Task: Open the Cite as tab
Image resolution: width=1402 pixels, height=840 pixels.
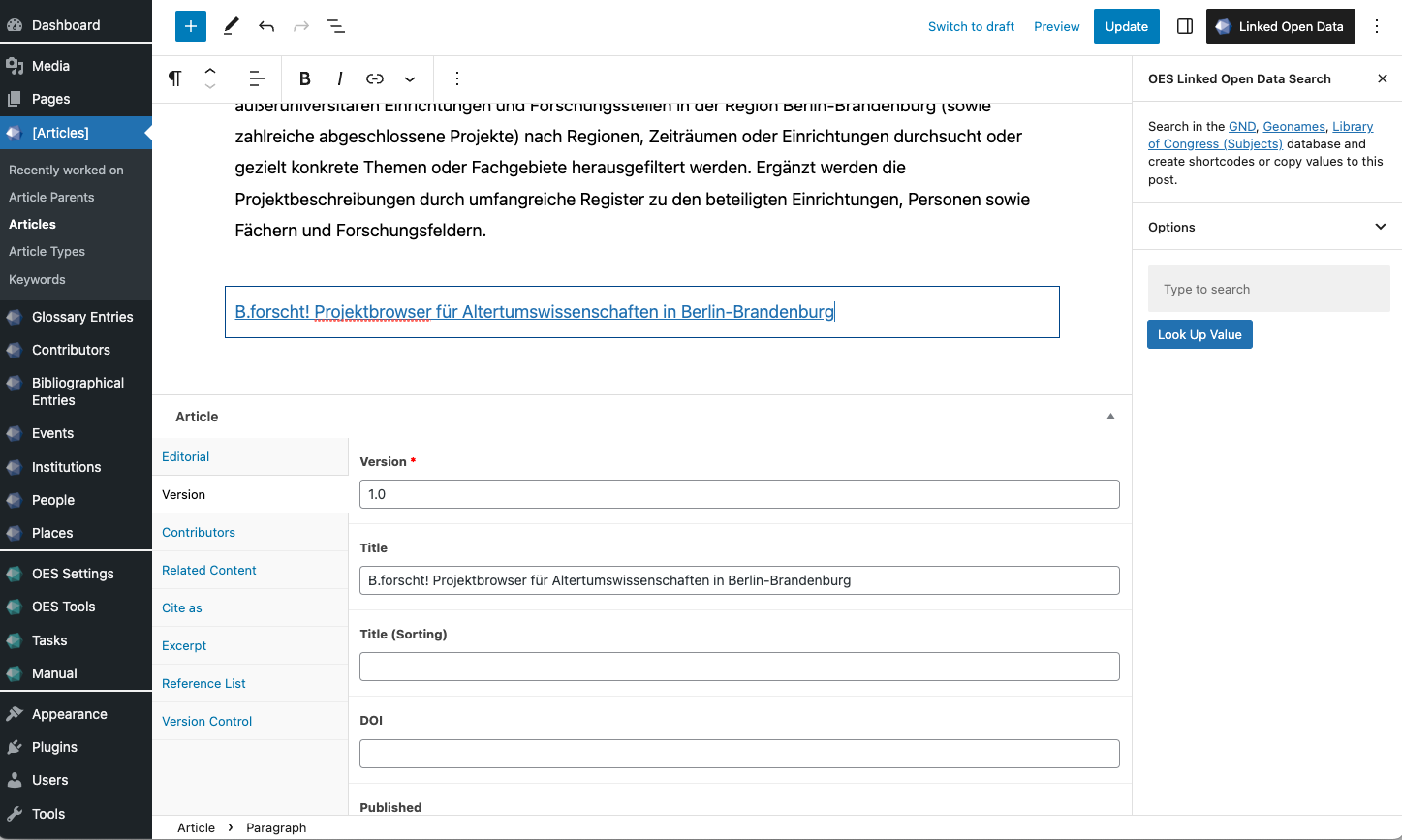Action: click(250, 607)
